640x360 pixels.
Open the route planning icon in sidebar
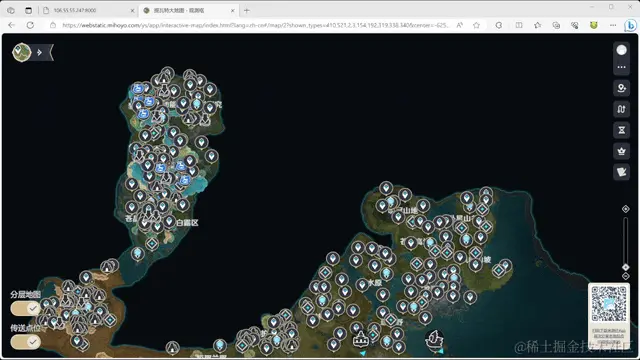coord(621,109)
